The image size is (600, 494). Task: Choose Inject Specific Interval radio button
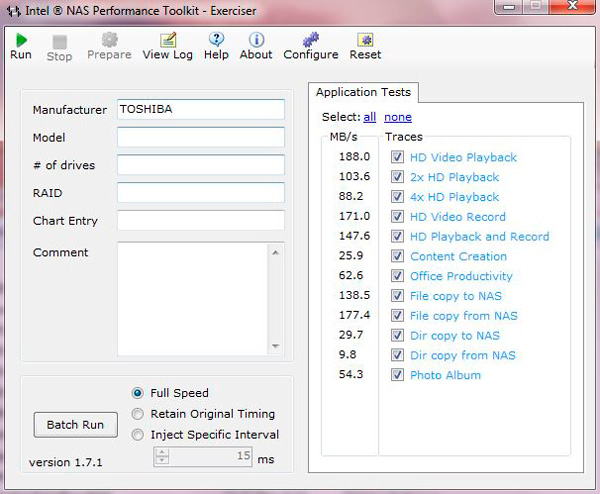[x=138, y=435]
